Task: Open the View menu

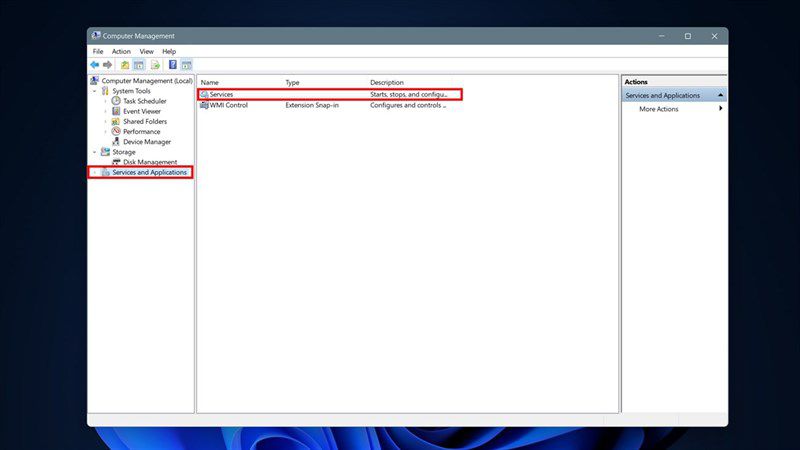Action: [146, 52]
